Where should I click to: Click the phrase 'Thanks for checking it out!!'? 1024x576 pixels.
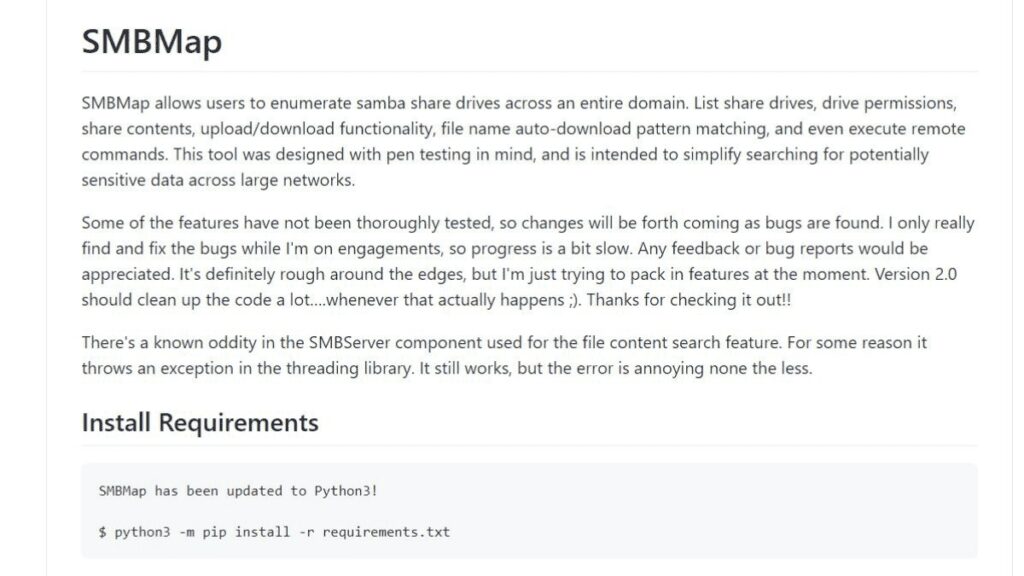689,300
